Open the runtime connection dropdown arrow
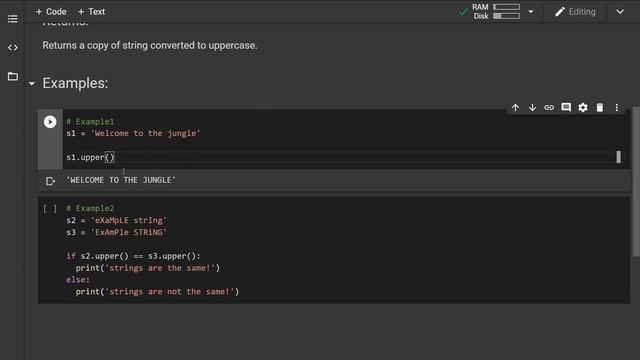 [531, 11]
